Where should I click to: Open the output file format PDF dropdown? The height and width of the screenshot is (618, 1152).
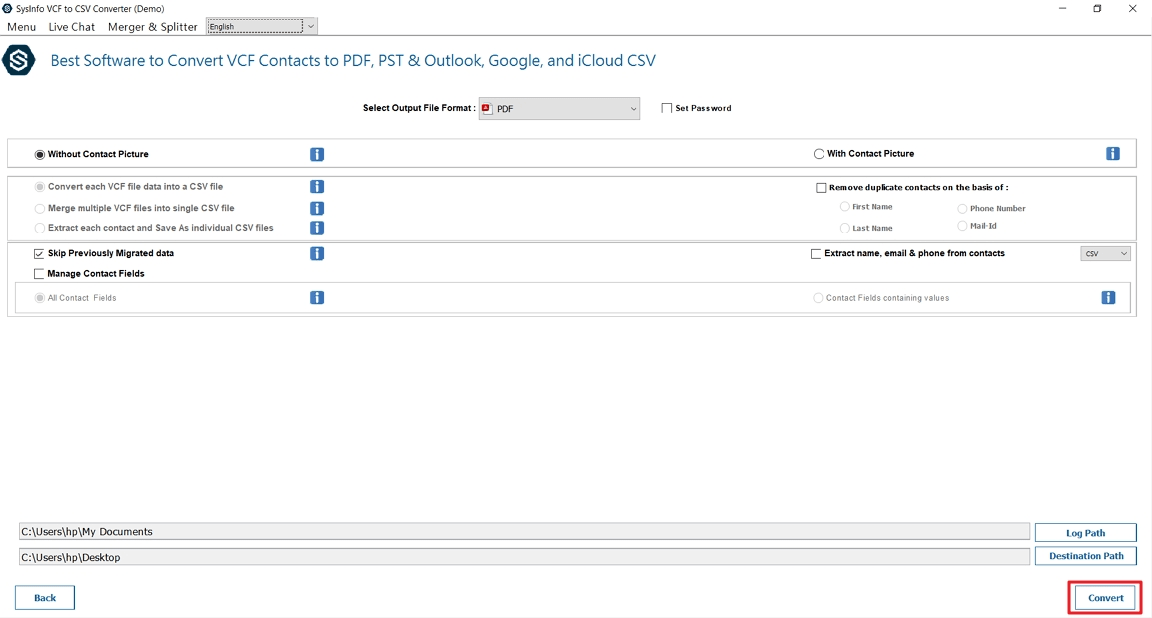tap(559, 109)
